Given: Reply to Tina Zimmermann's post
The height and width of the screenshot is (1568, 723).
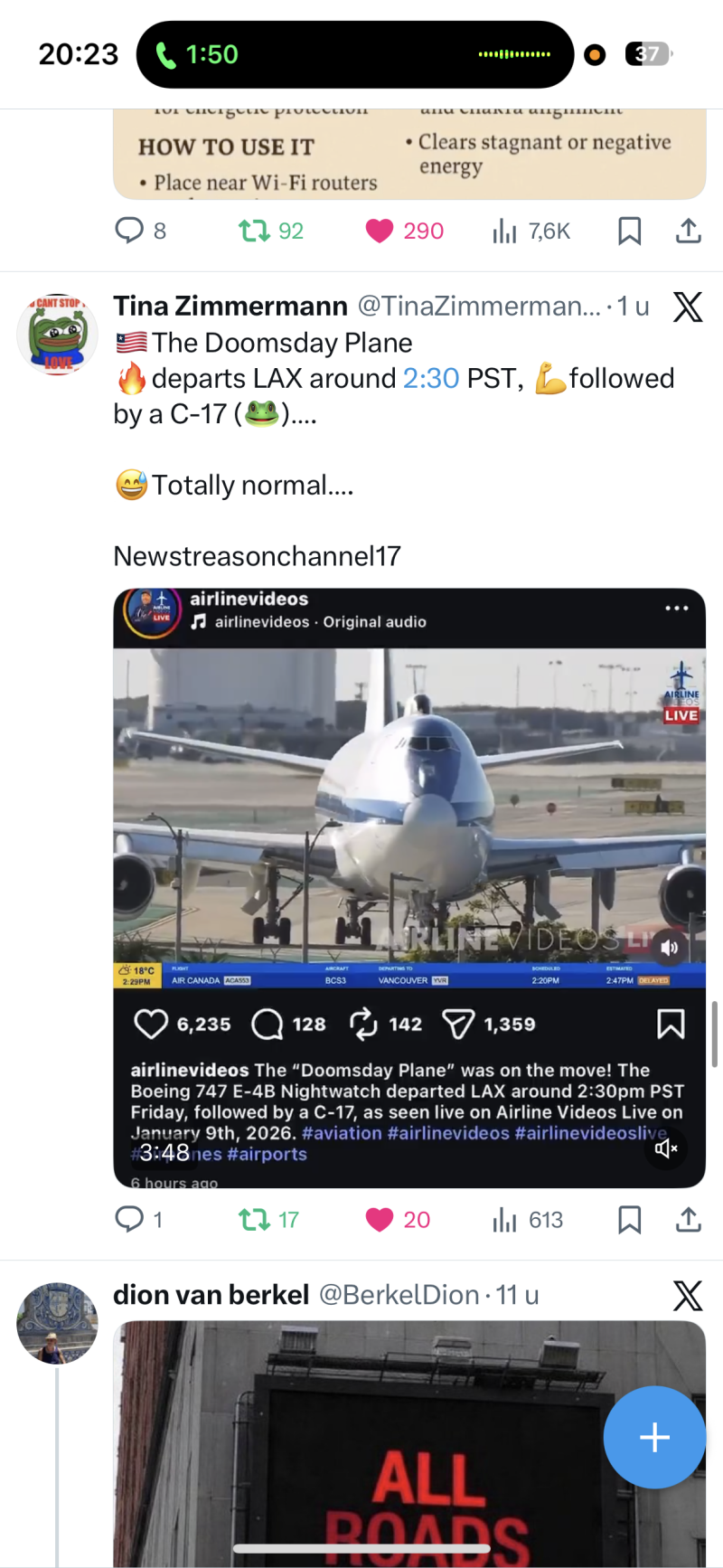Looking at the screenshot, I should 129,1220.
